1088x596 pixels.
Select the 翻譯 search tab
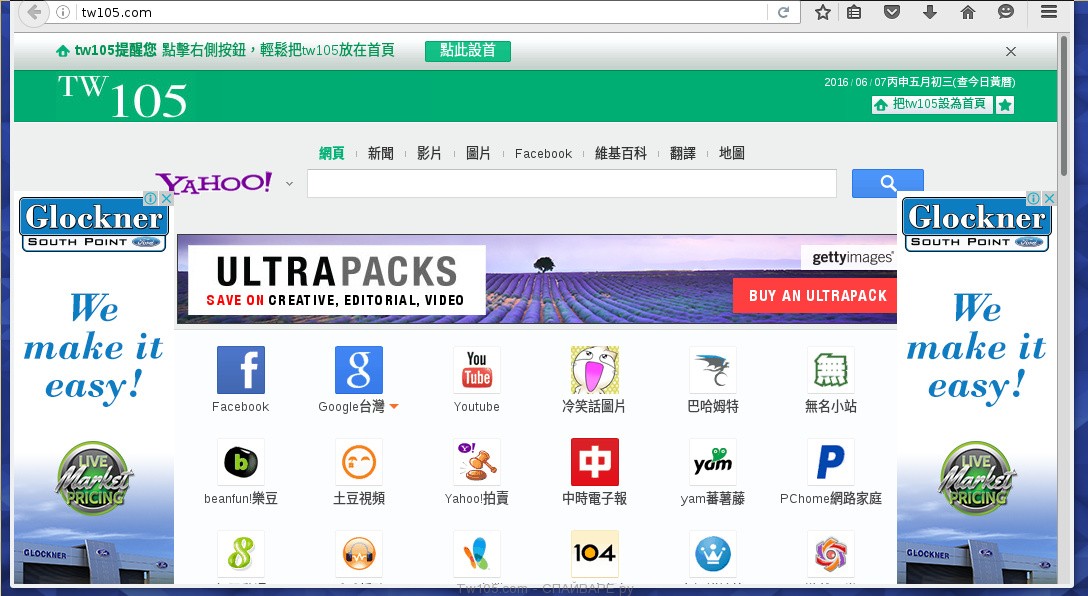click(x=683, y=153)
